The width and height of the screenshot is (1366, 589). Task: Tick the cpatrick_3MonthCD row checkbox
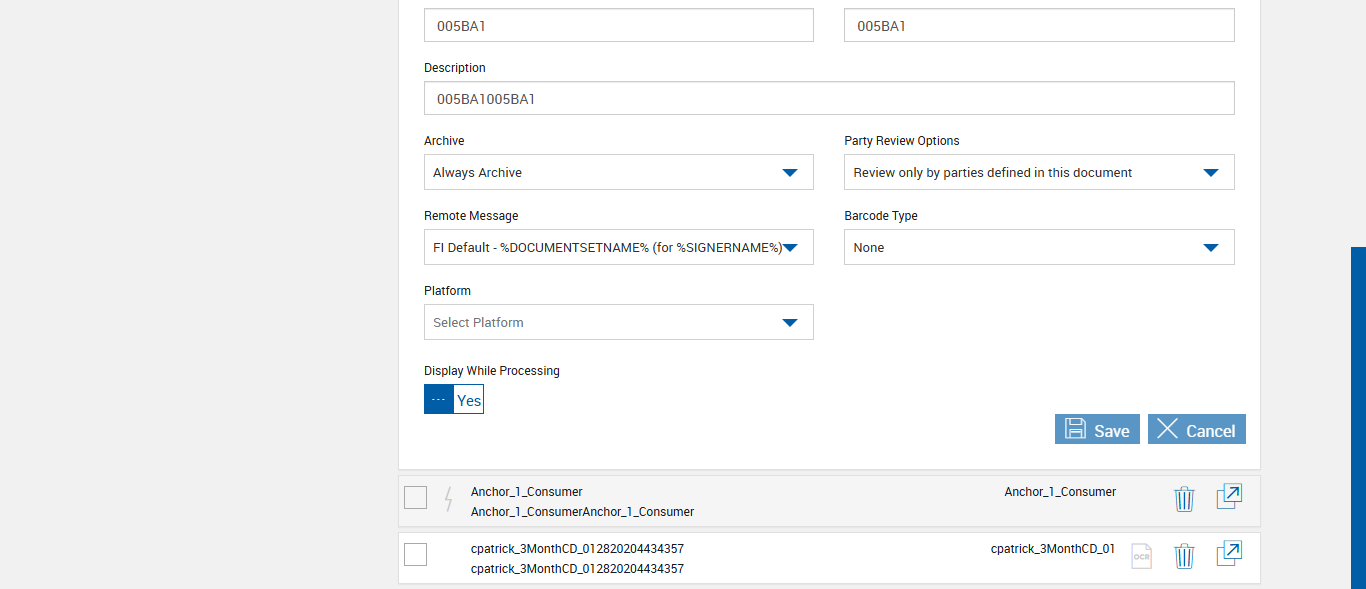click(x=416, y=554)
